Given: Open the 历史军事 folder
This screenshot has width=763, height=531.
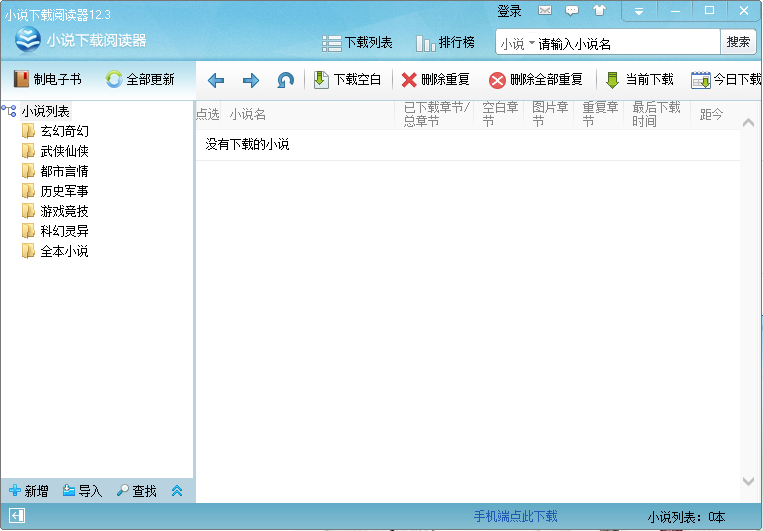Looking at the screenshot, I should click(x=55, y=191).
